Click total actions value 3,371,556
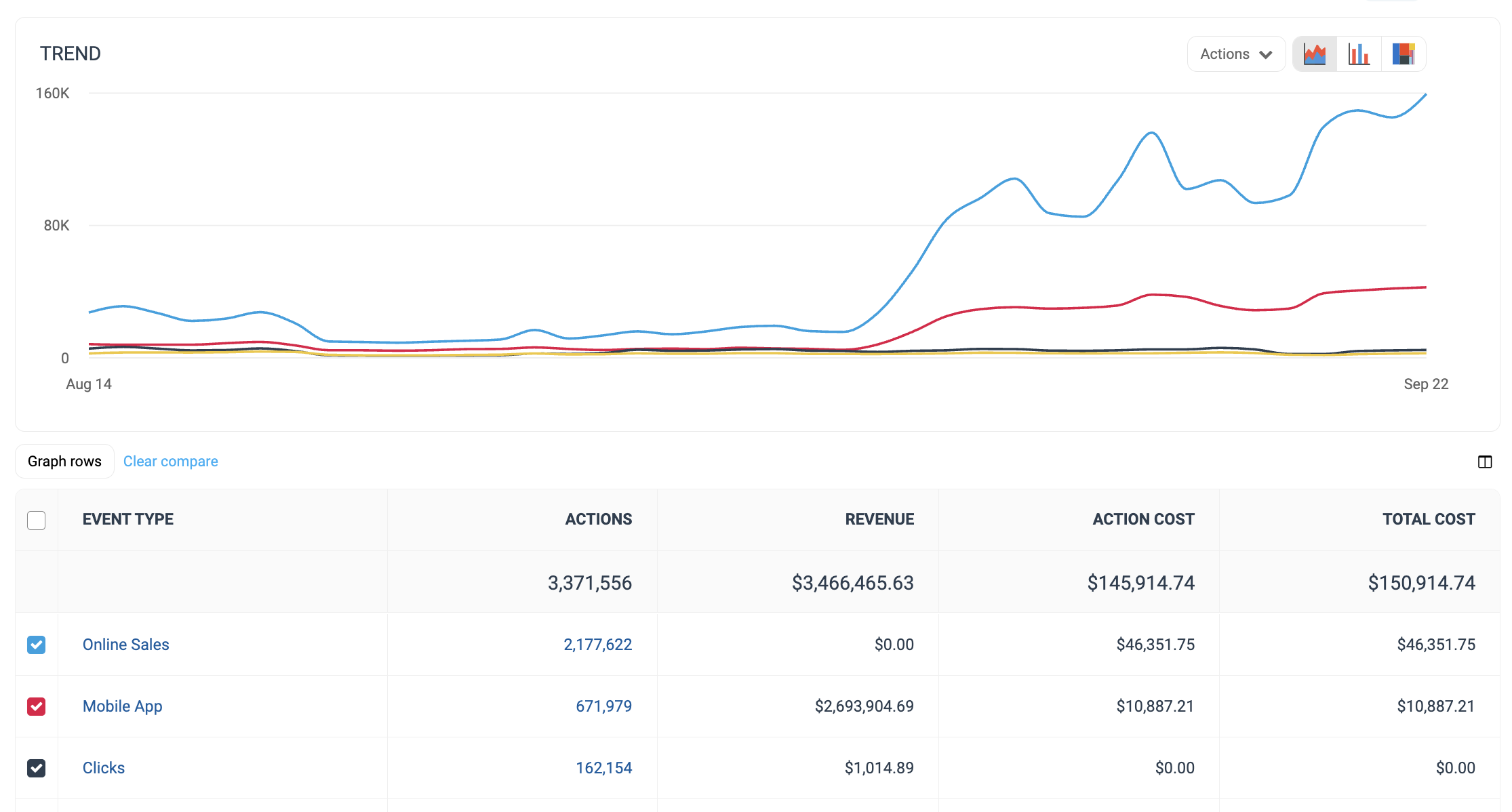Screen dimensions: 1512x812 coord(590,583)
